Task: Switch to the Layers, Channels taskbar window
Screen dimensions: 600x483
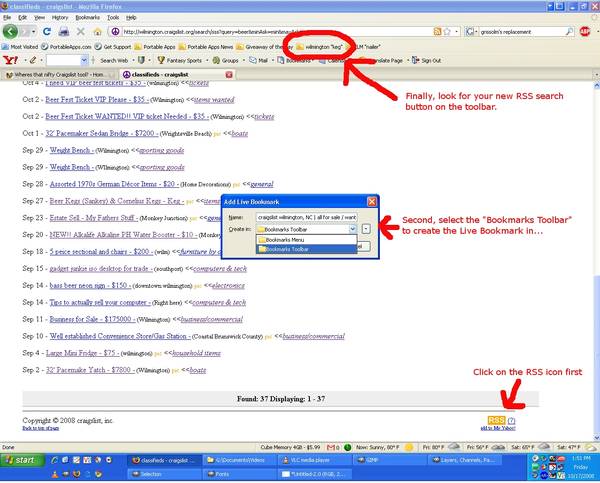Action: pyautogui.click(x=467, y=460)
